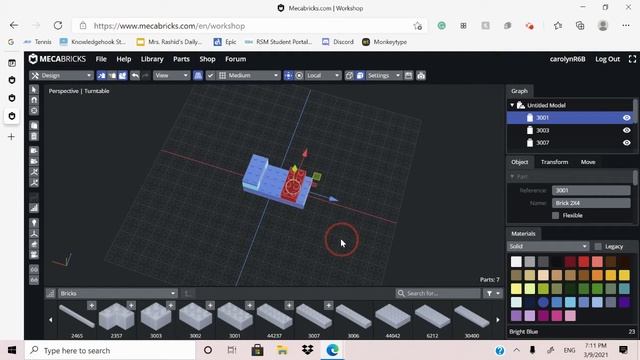Screen dimensions: 640x360
Task: Click the parts library icon left of Bricks dropdown
Action: (51, 293)
